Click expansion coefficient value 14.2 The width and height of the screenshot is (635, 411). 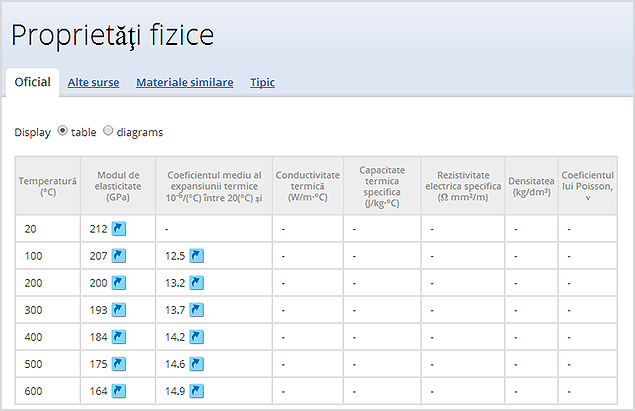pyautogui.click(x=175, y=337)
